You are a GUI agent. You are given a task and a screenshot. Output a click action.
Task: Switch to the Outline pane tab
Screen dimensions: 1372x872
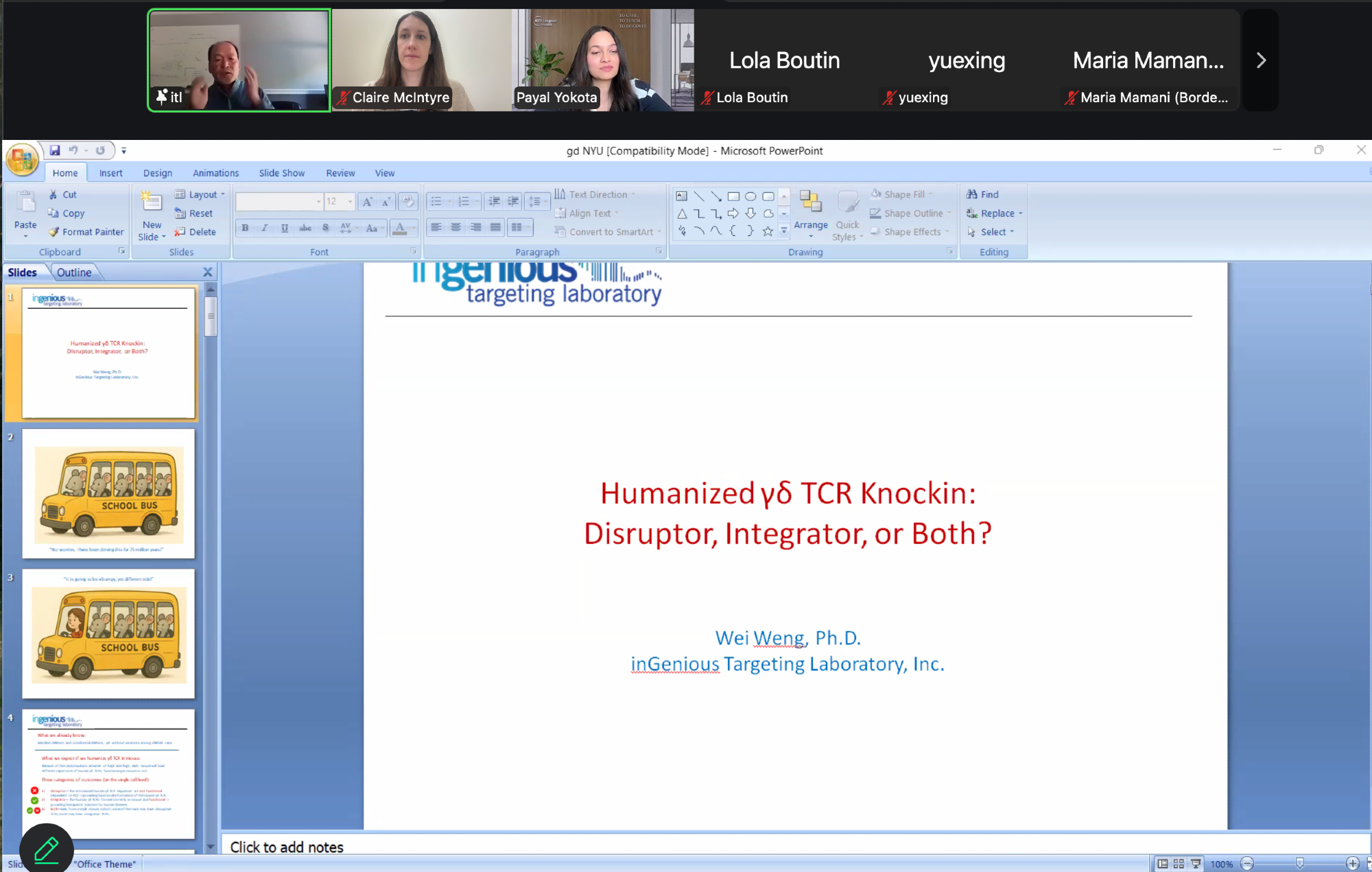[74, 272]
